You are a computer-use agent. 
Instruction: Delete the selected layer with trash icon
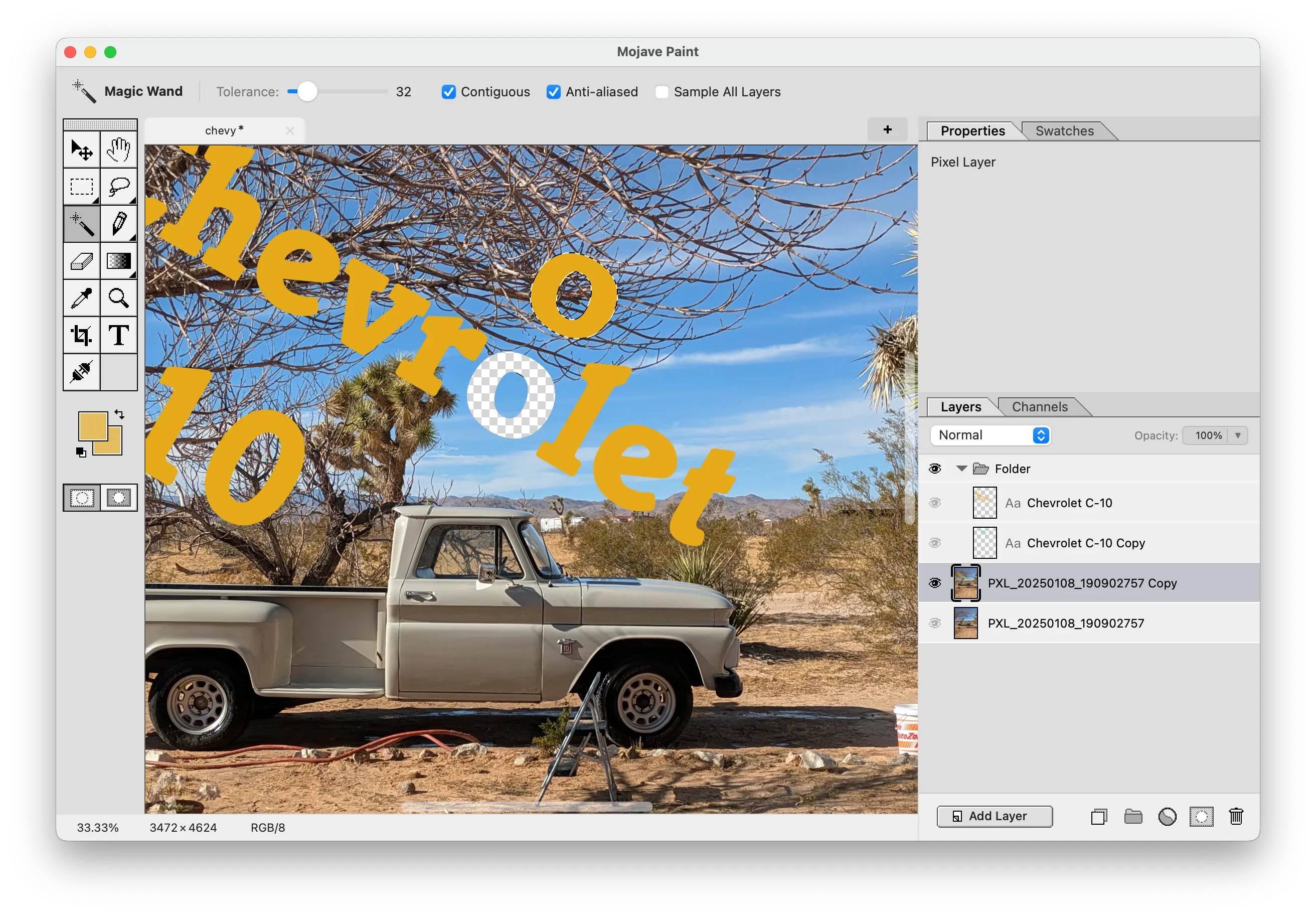pos(1236,816)
